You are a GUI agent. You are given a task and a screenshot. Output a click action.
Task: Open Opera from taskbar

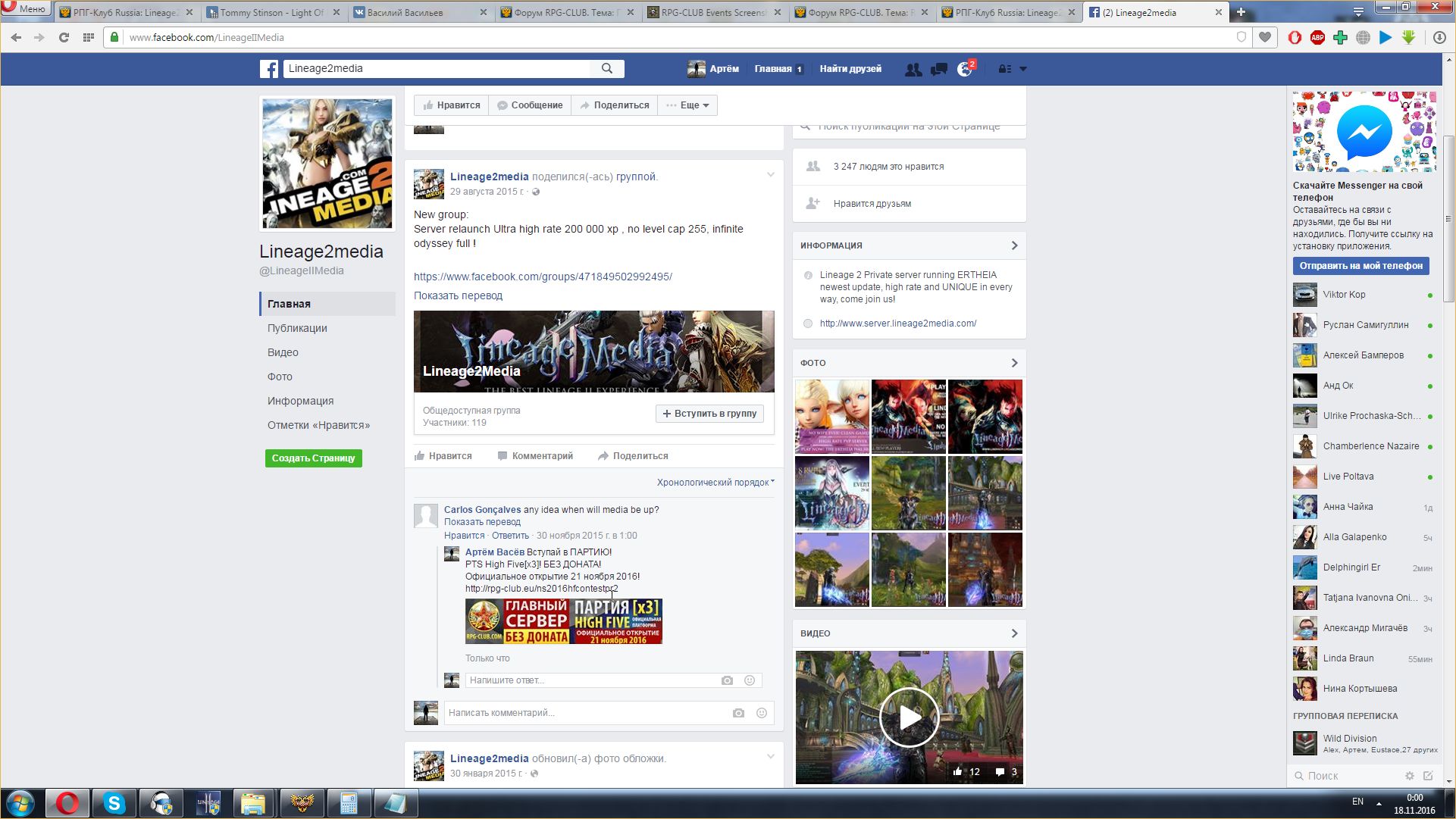click(x=67, y=803)
